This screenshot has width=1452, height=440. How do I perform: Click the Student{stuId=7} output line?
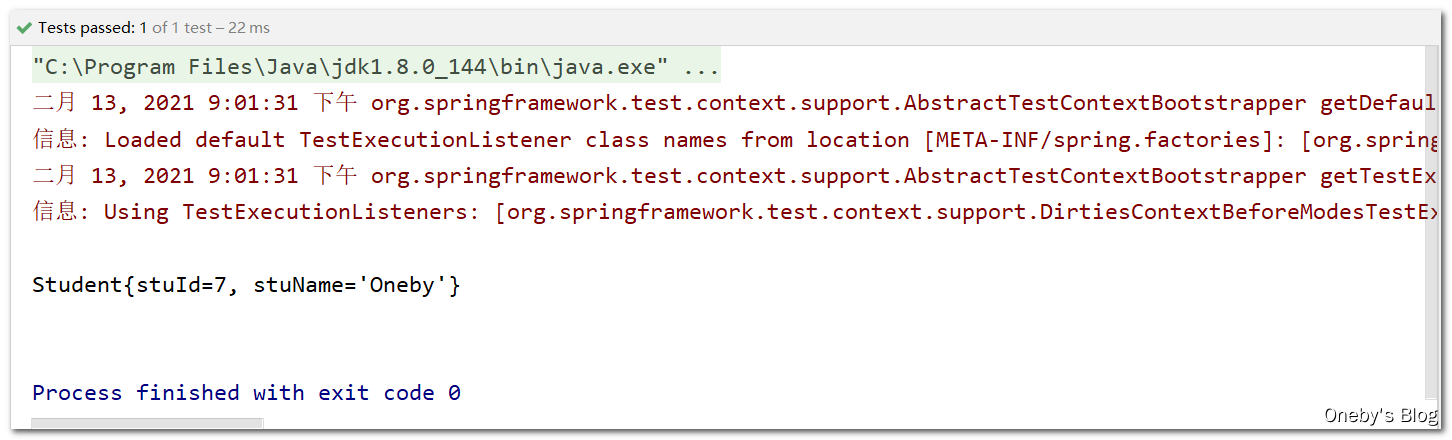pos(246,285)
